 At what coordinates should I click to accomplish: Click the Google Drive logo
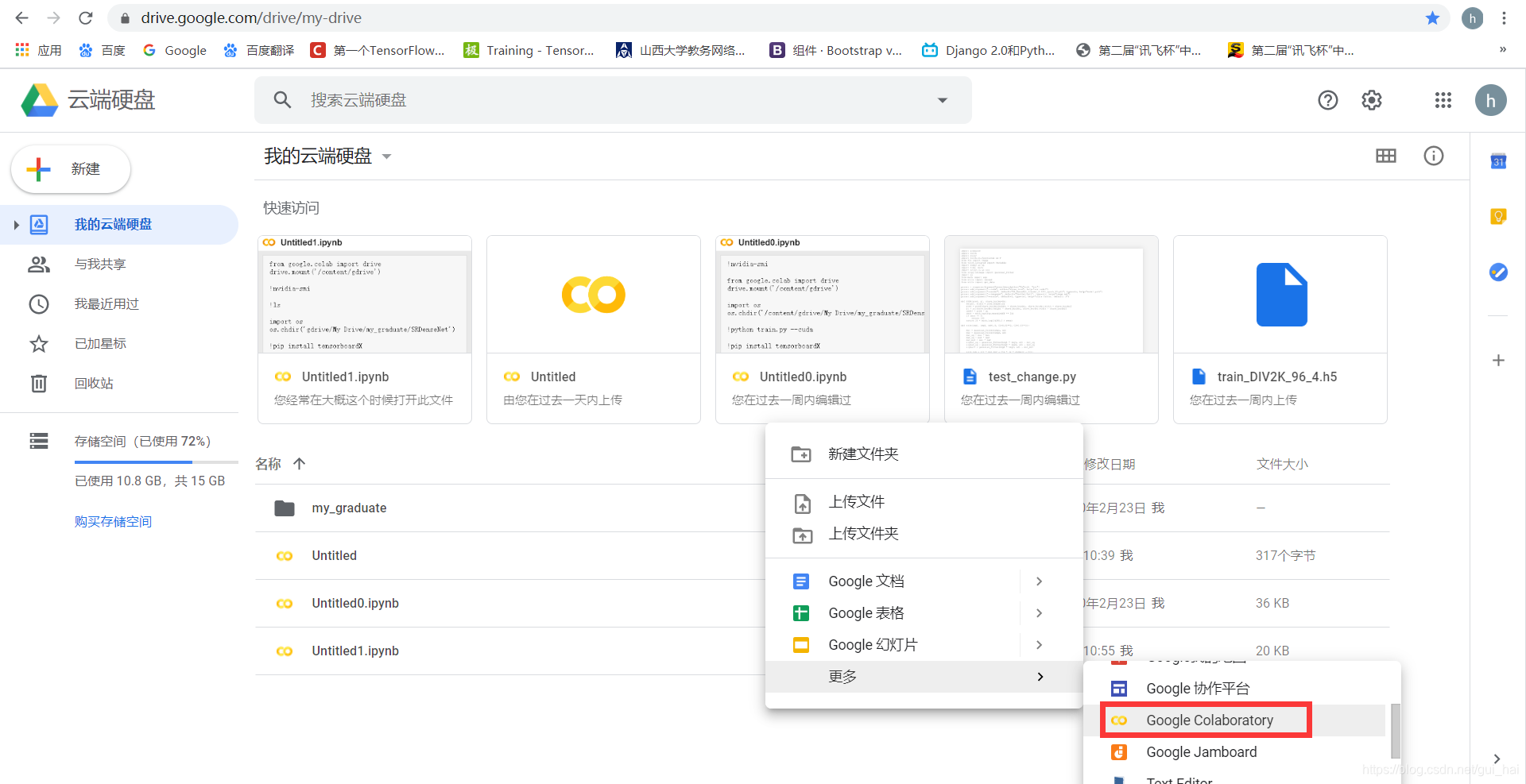point(40,100)
